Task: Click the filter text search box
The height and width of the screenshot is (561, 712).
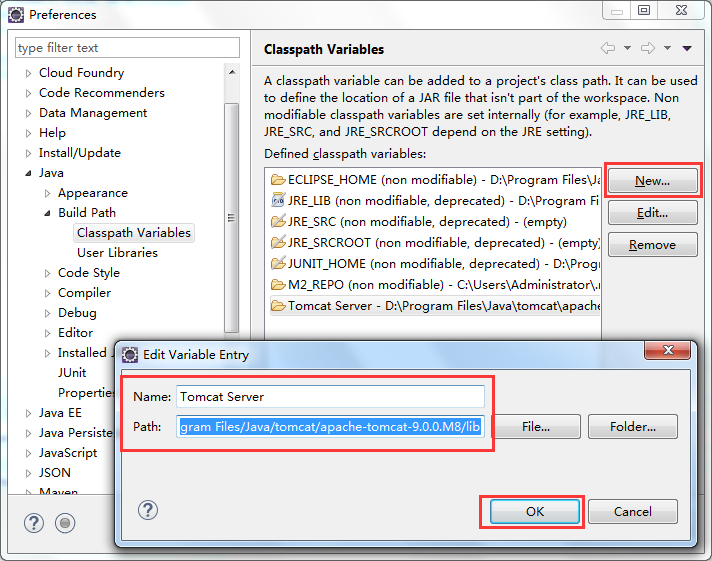Action: 127,48
